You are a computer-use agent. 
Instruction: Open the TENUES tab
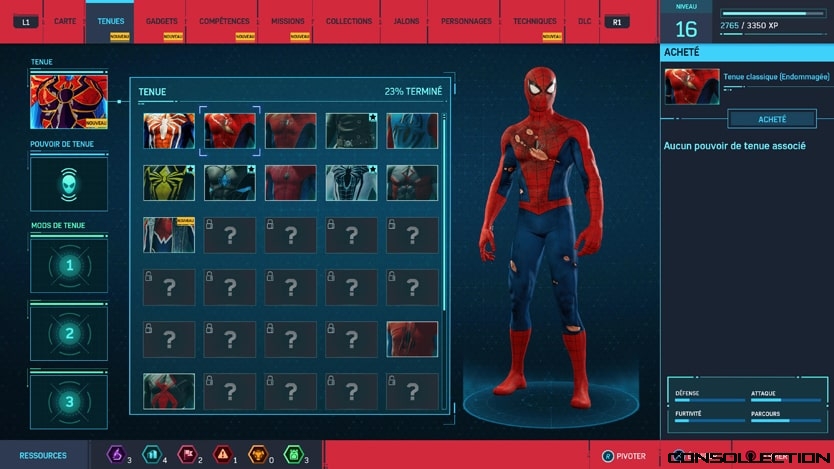[111, 21]
